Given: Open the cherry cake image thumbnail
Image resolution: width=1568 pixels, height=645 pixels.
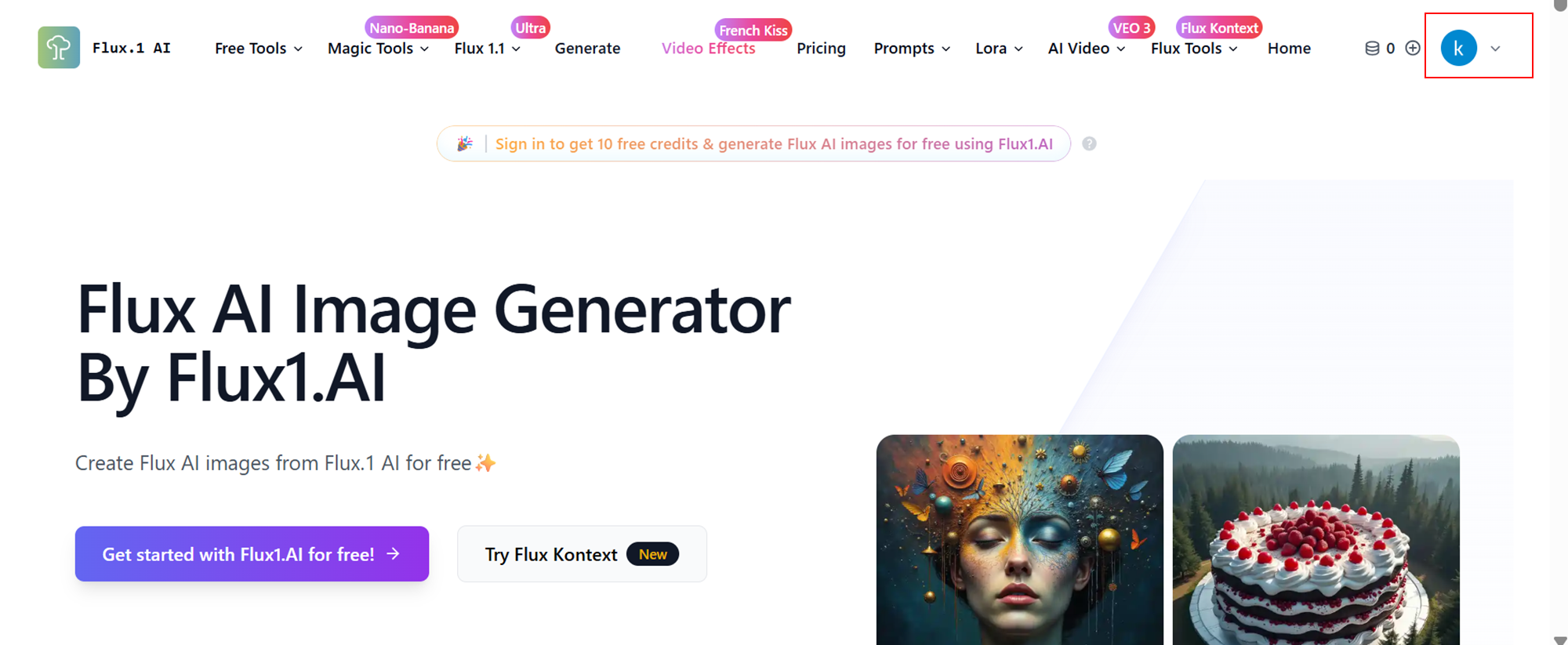Looking at the screenshot, I should [1316, 540].
